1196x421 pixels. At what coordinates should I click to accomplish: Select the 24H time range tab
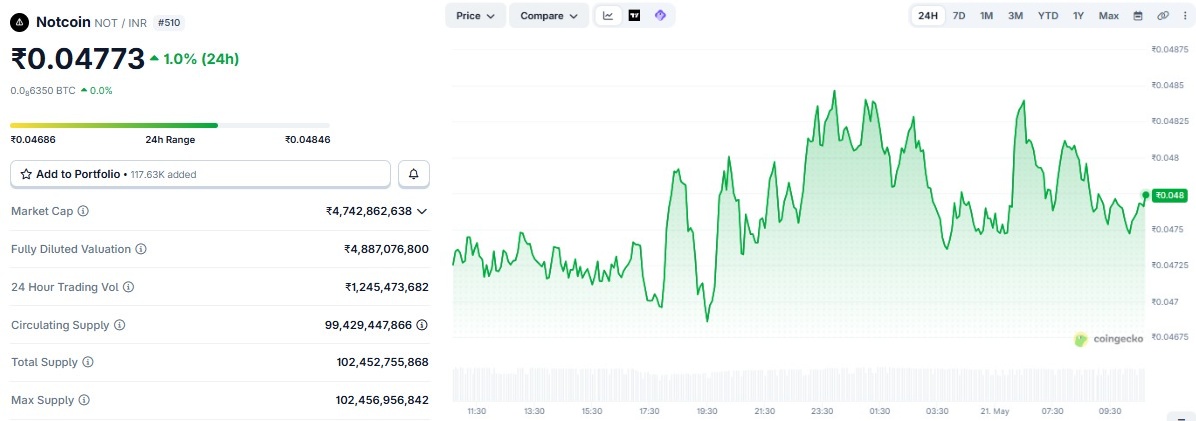928,15
